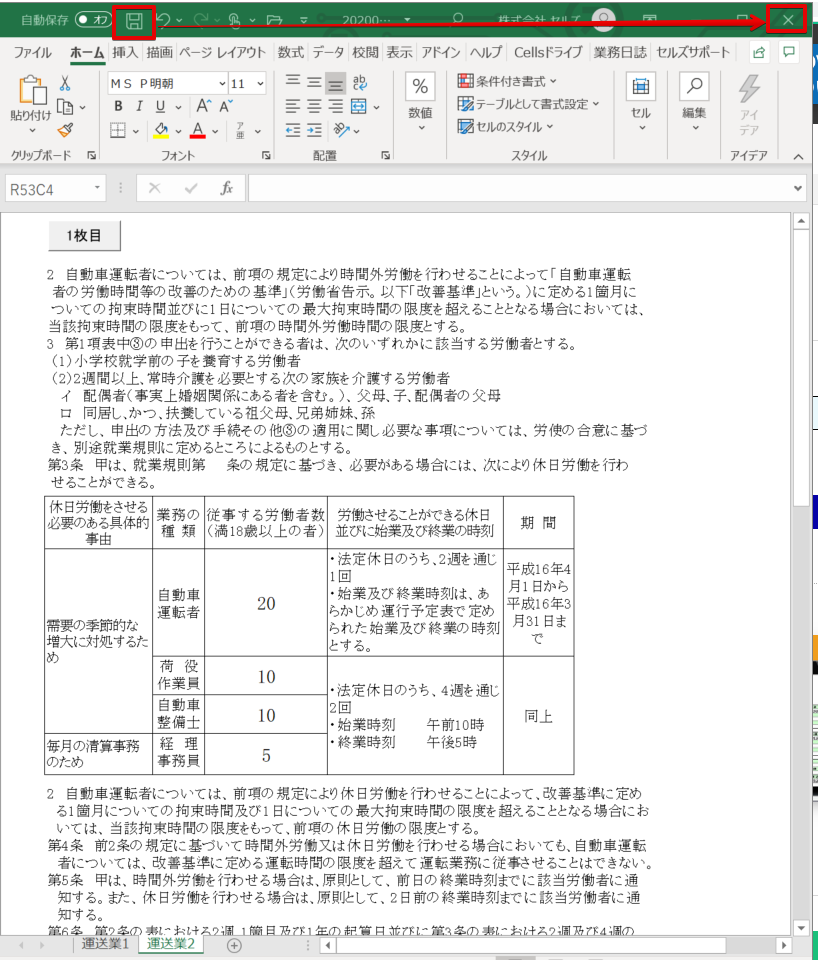The width and height of the screenshot is (818, 960).
Task: Toggle the AutoSave (自動保存) switch
Action: pos(92,20)
